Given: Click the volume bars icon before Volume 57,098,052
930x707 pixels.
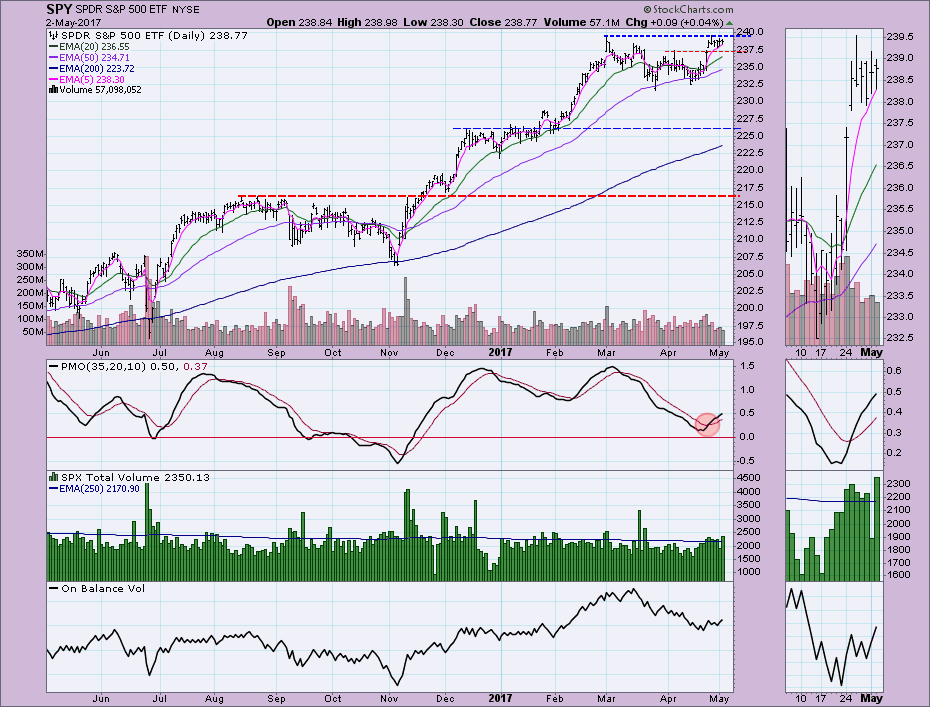Looking at the screenshot, I should (53, 90).
